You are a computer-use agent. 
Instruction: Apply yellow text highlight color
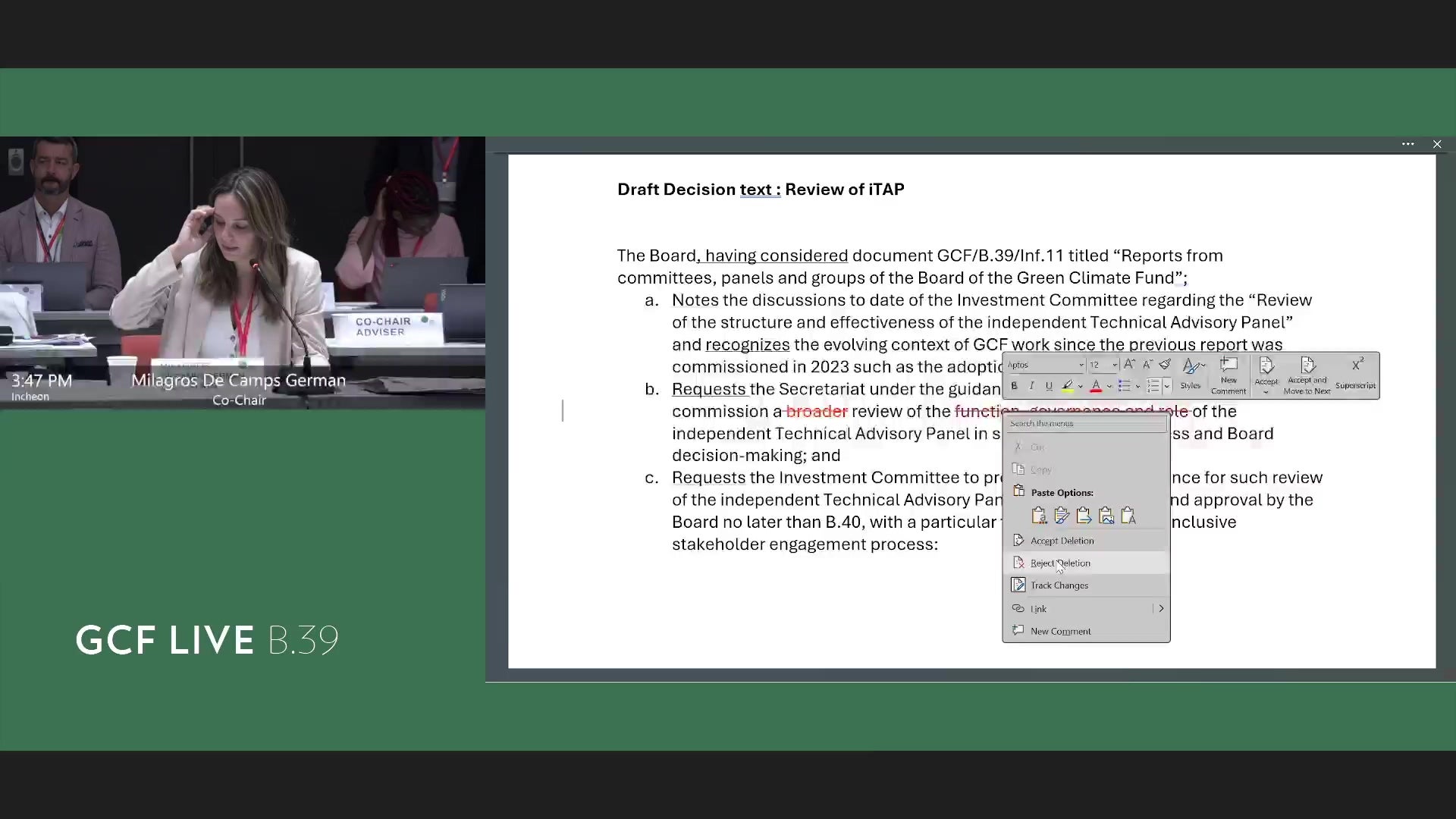tap(1068, 386)
